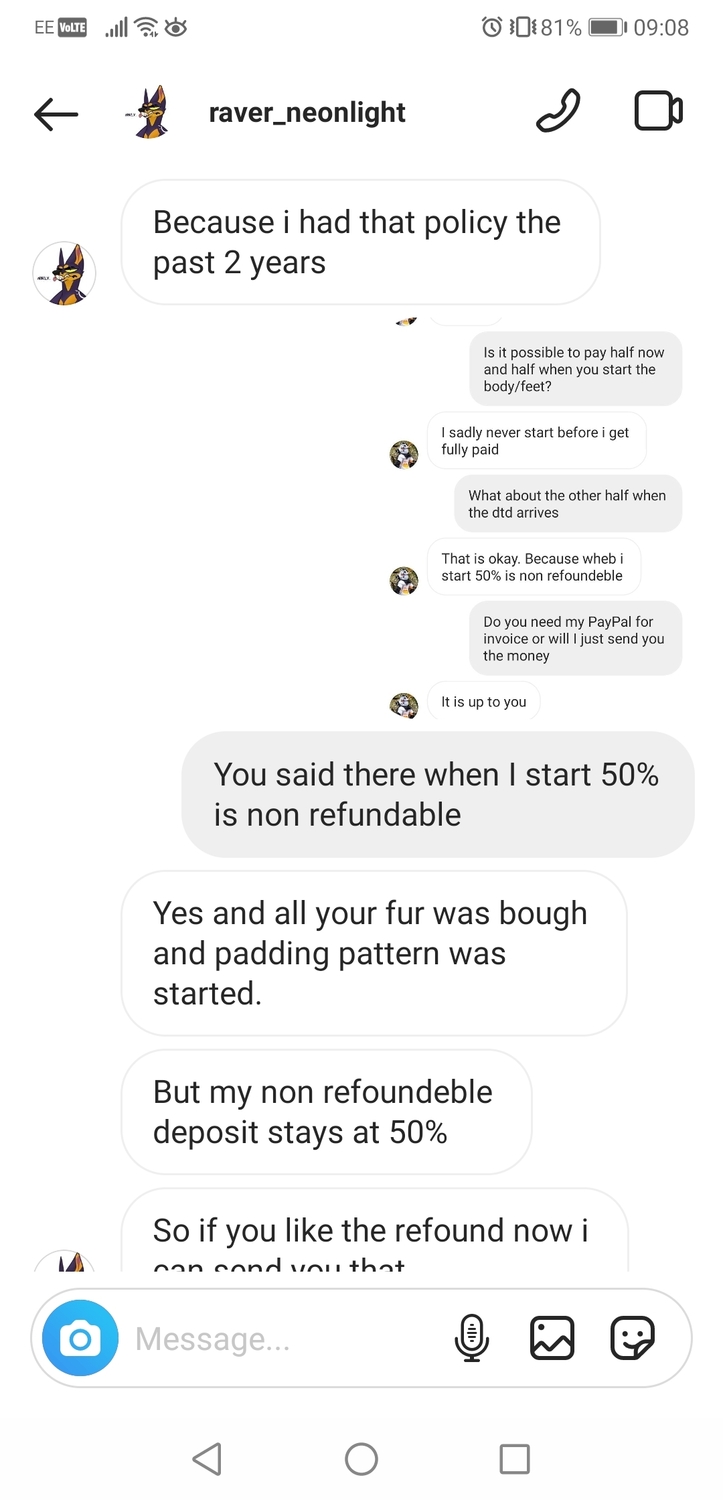Start a voice call with raver_neonlight
This screenshot has width=723, height=1500.
click(558, 111)
